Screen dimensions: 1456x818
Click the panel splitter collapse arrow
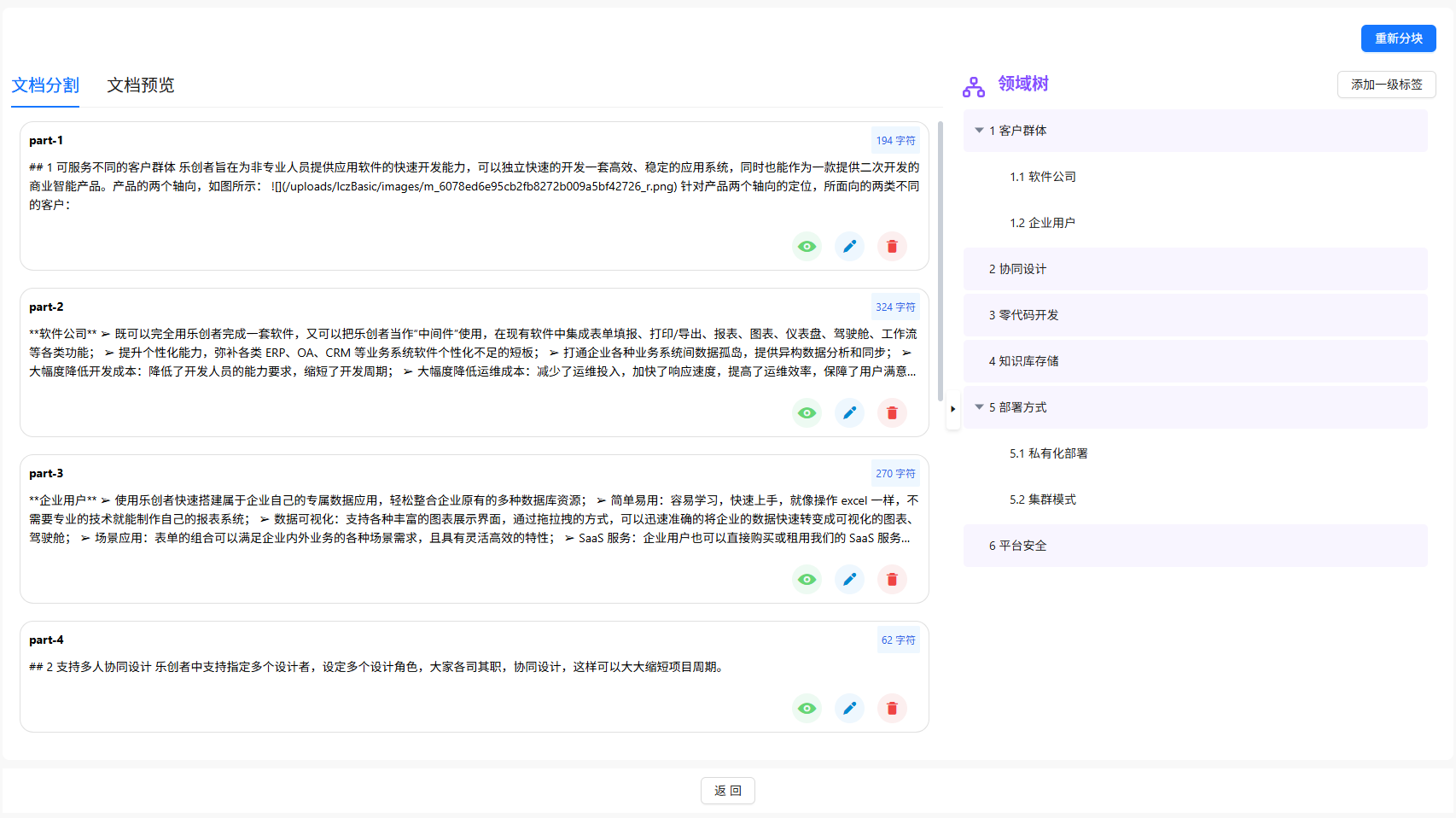click(x=952, y=409)
